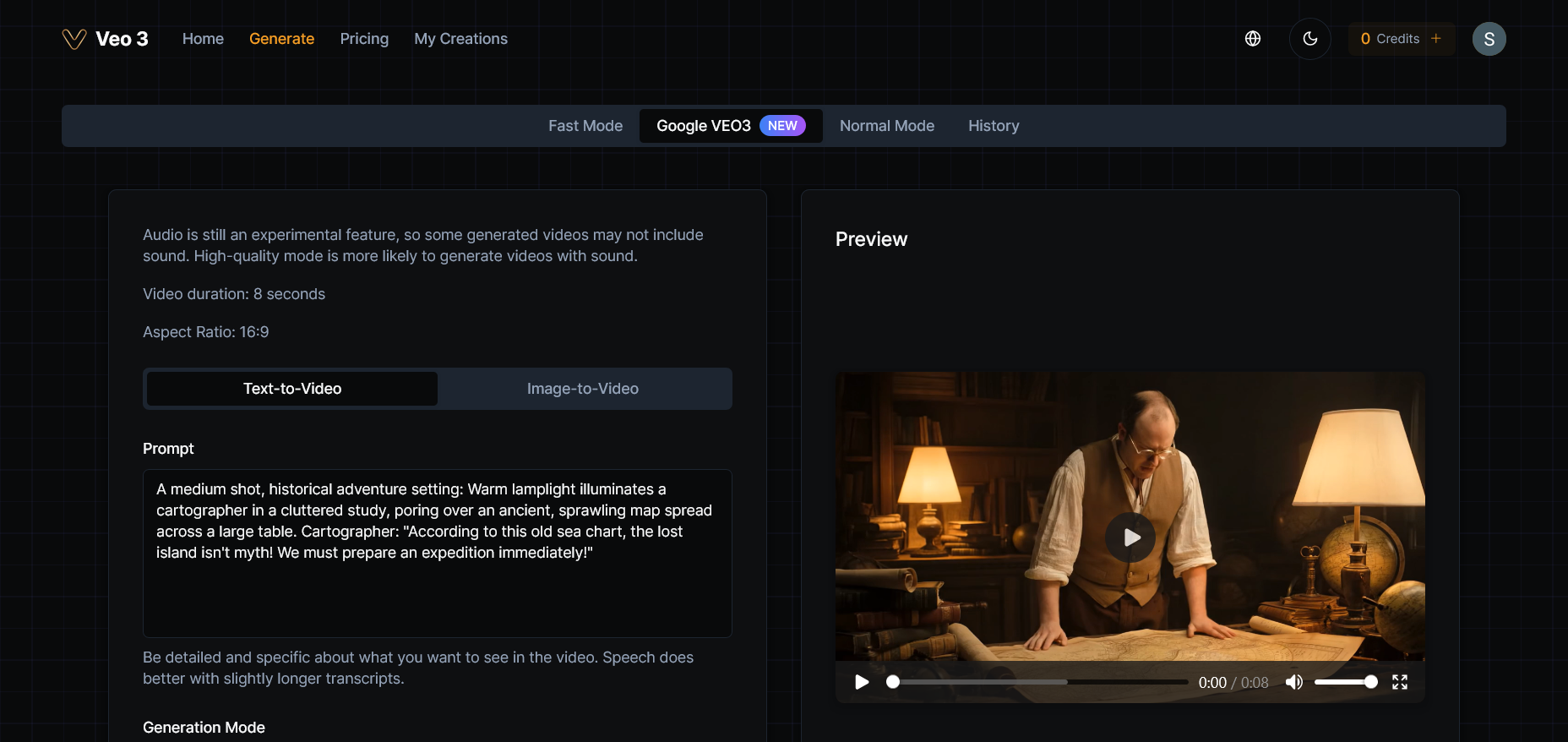The height and width of the screenshot is (742, 1568).
Task: Click the small play button in video controls
Action: (862, 682)
